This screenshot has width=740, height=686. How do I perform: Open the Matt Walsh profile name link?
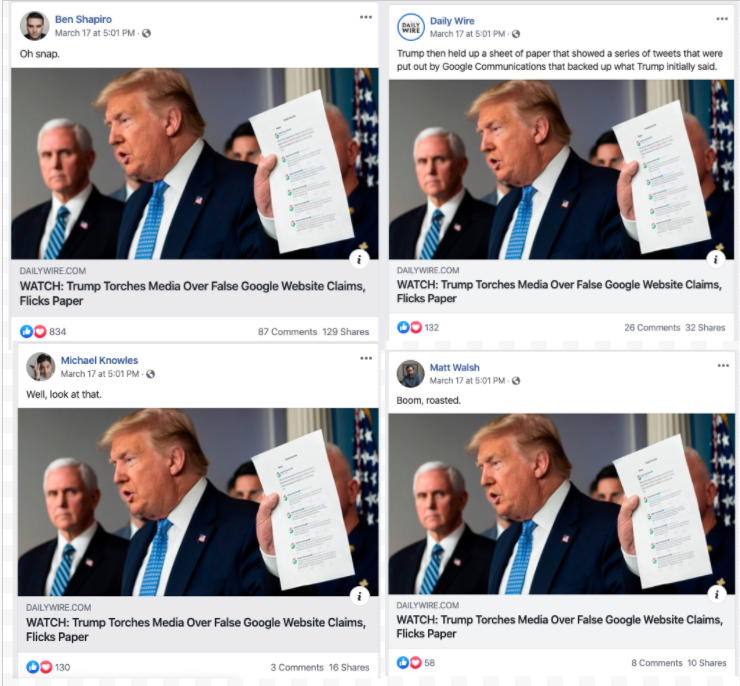(454, 368)
